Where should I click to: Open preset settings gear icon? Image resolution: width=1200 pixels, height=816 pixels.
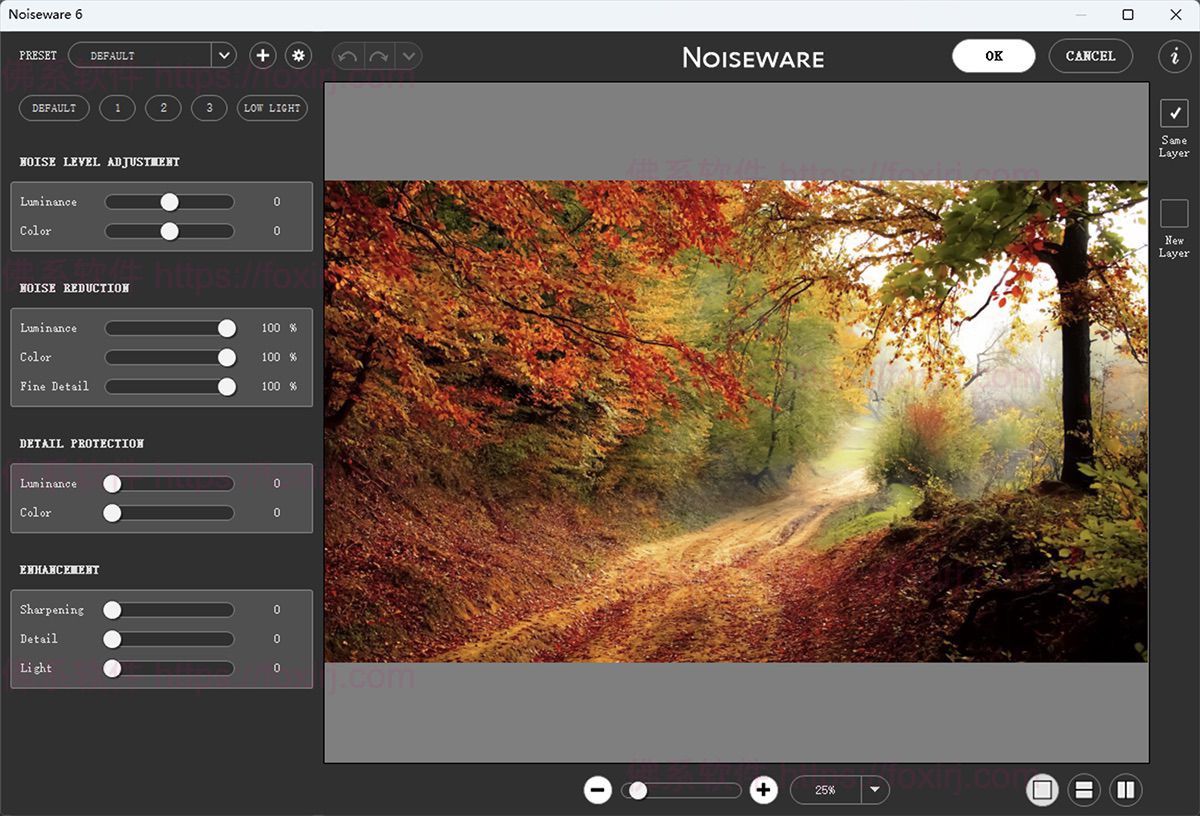pos(298,56)
